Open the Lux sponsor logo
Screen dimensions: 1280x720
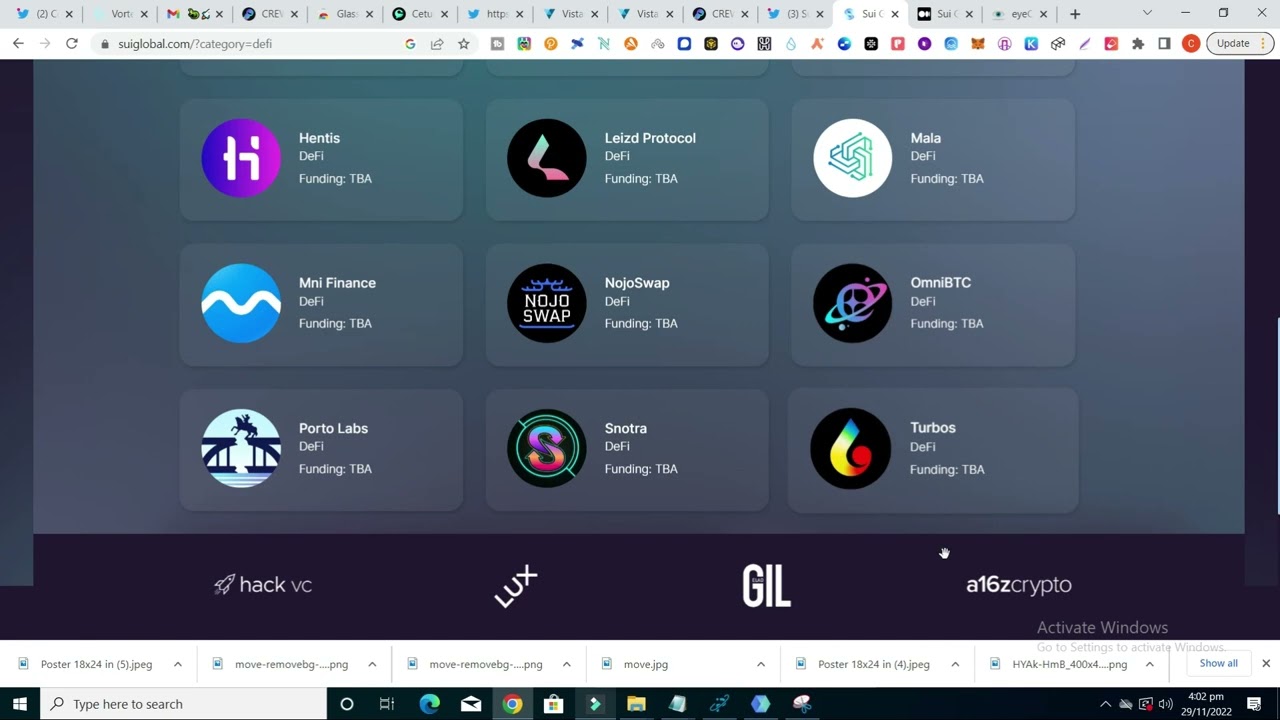(x=516, y=586)
